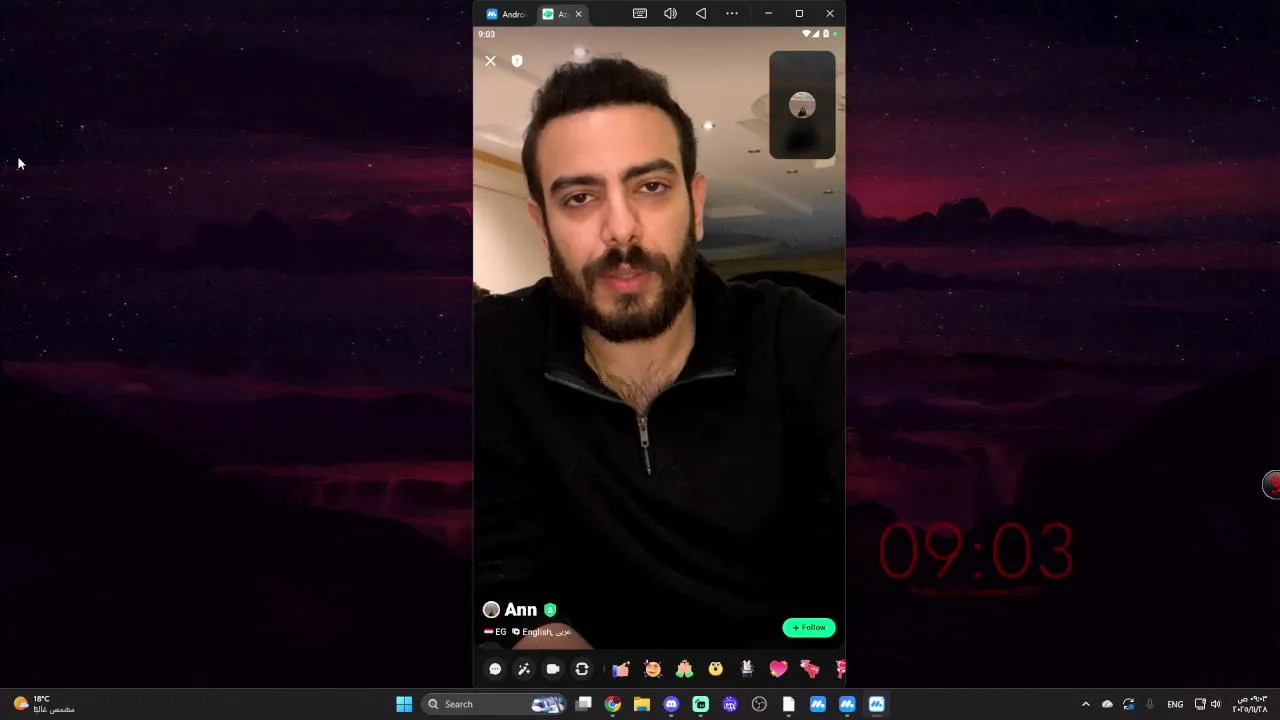
Task: Open File Explorer from the taskbar
Action: click(x=642, y=704)
